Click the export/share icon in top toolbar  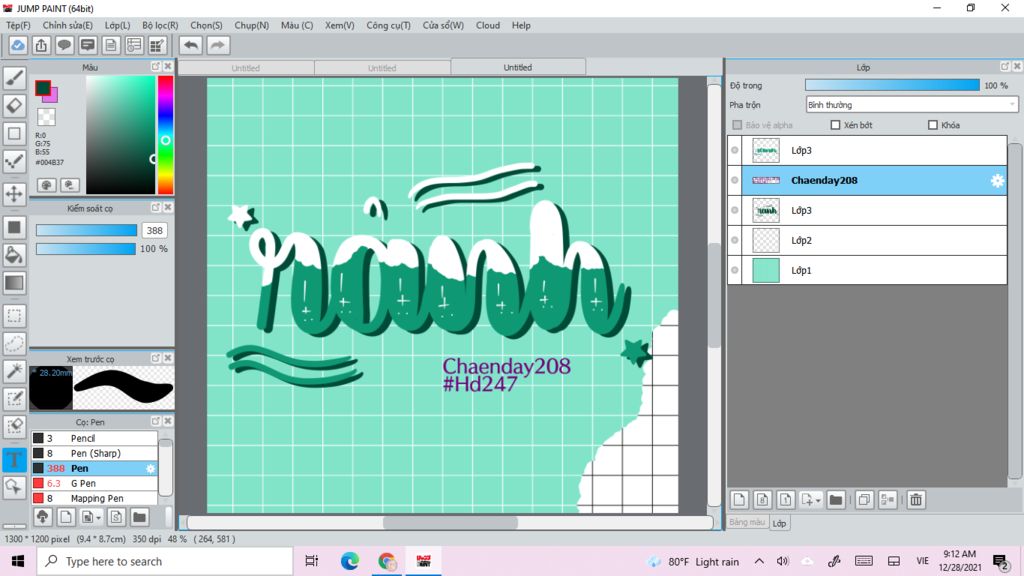[41, 45]
